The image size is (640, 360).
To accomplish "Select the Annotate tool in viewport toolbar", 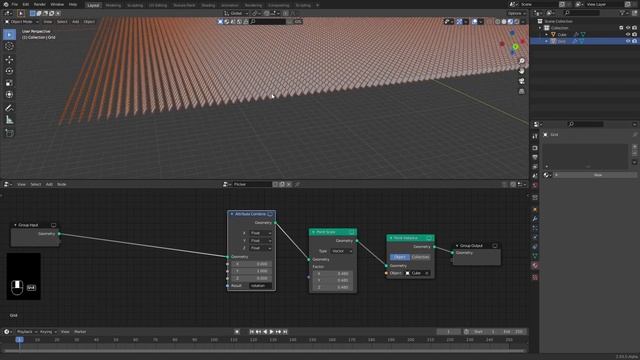I will click(x=9, y=108).
